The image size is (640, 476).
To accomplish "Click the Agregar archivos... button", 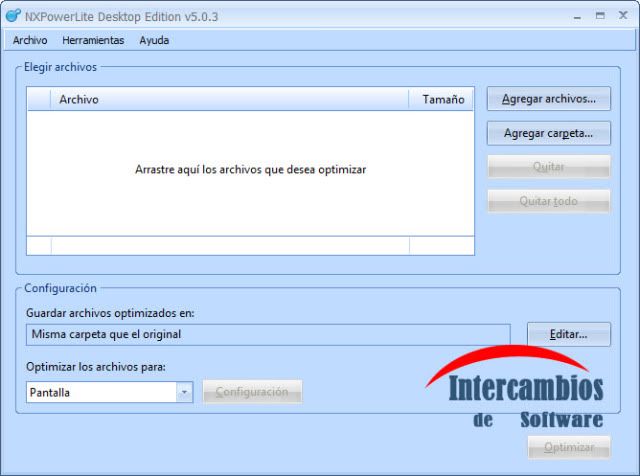I will 549,98.
